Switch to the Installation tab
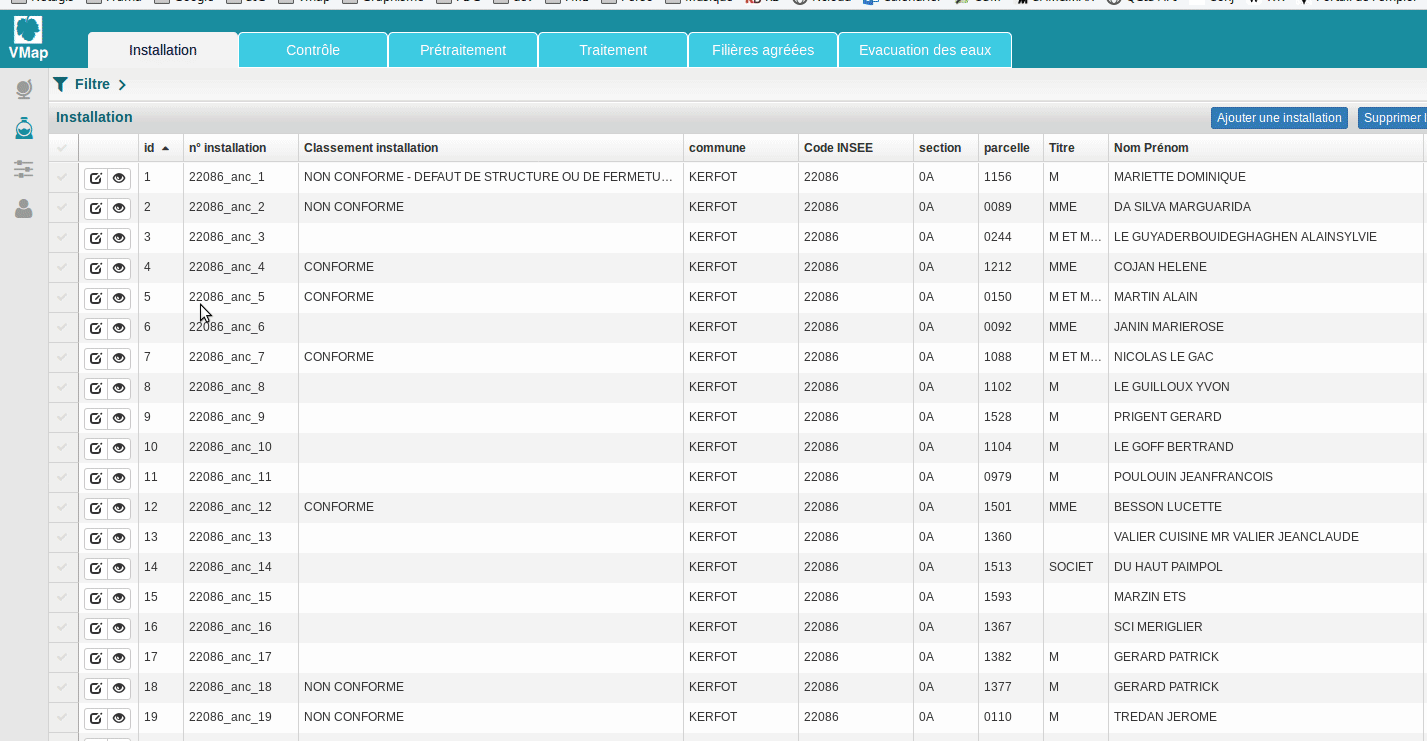1427x741 pixels. click(x=163, y=50)
